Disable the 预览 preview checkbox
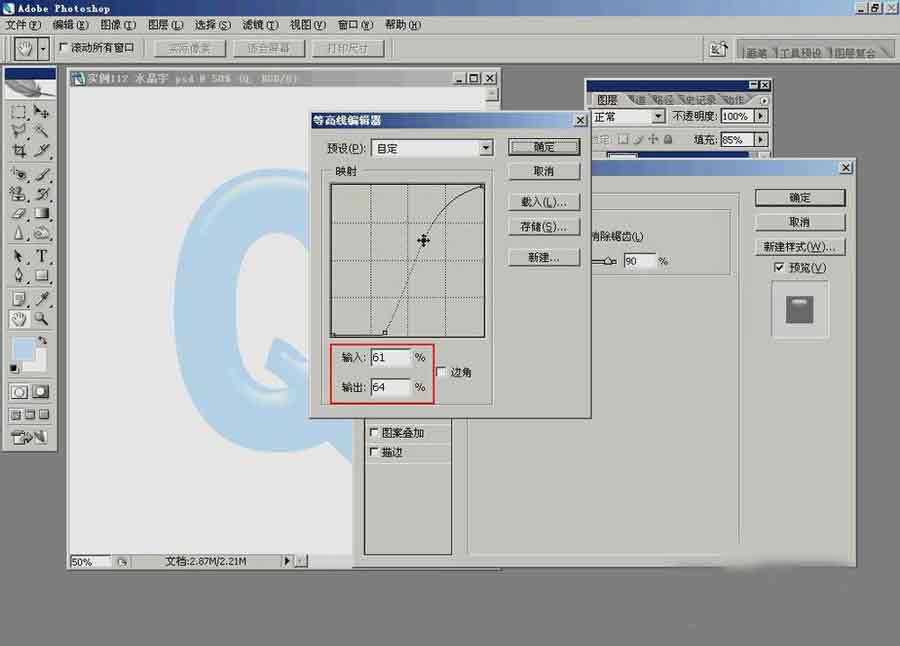 point(779,267)
